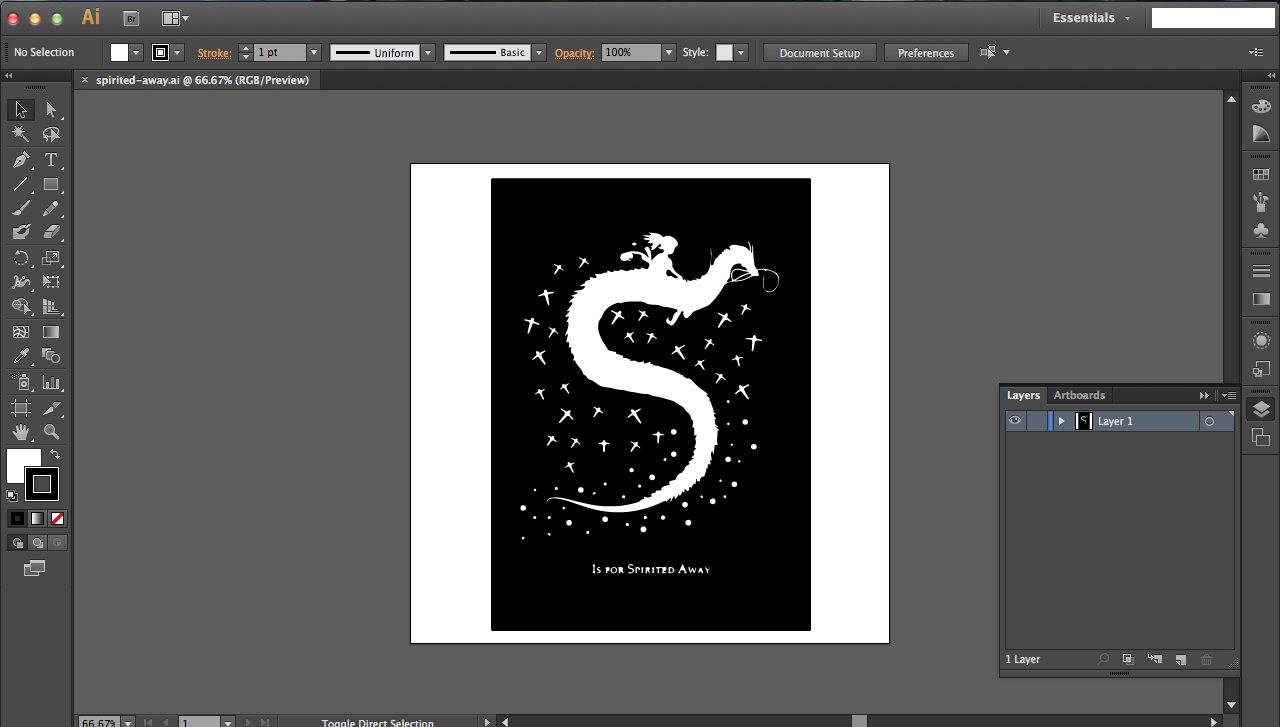Select the Artboard tool
Viewport: 1280px width, 727px height.
coord(21,408)
